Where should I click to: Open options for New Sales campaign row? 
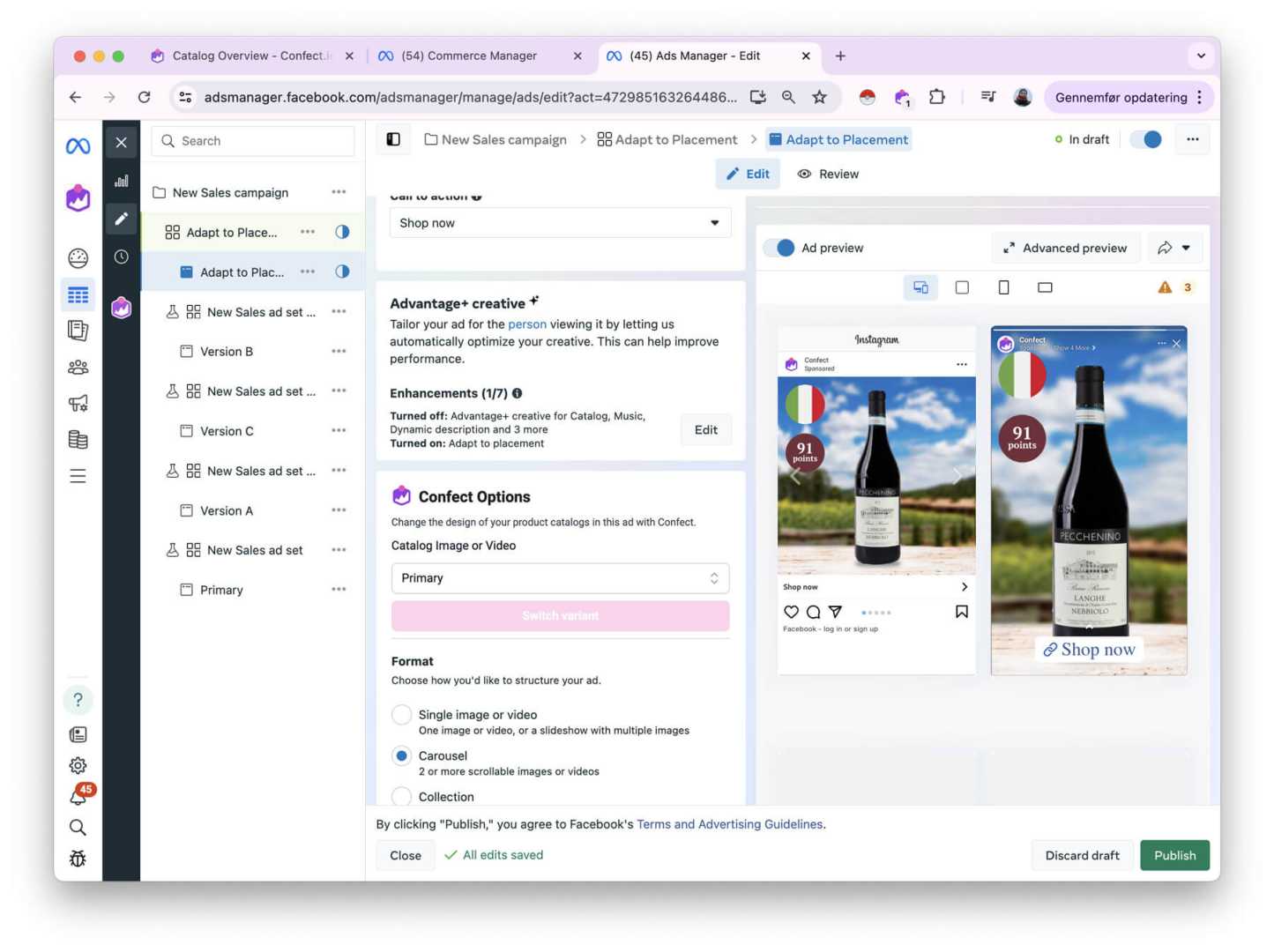point(339,192)
